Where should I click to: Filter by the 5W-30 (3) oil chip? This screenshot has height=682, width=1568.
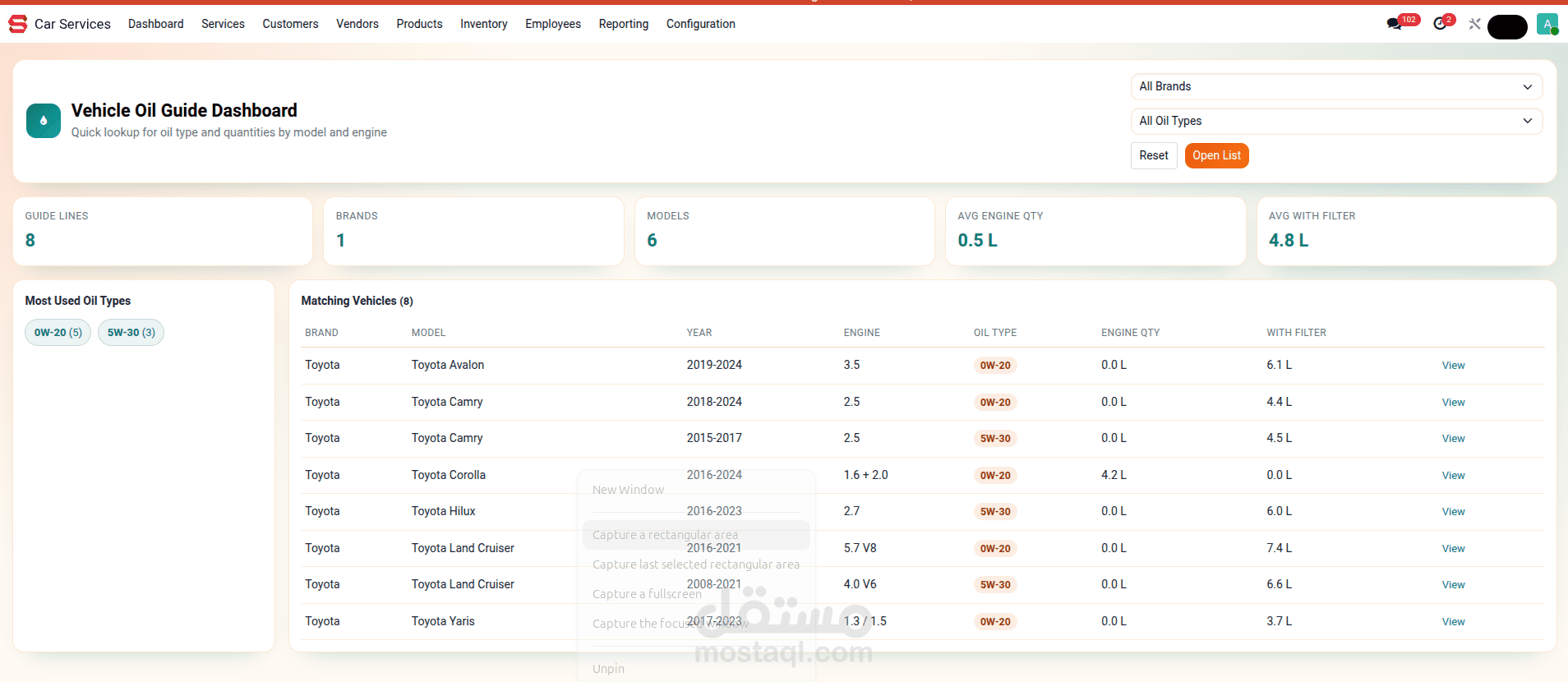pyautogui.click(x=131, y=333)
